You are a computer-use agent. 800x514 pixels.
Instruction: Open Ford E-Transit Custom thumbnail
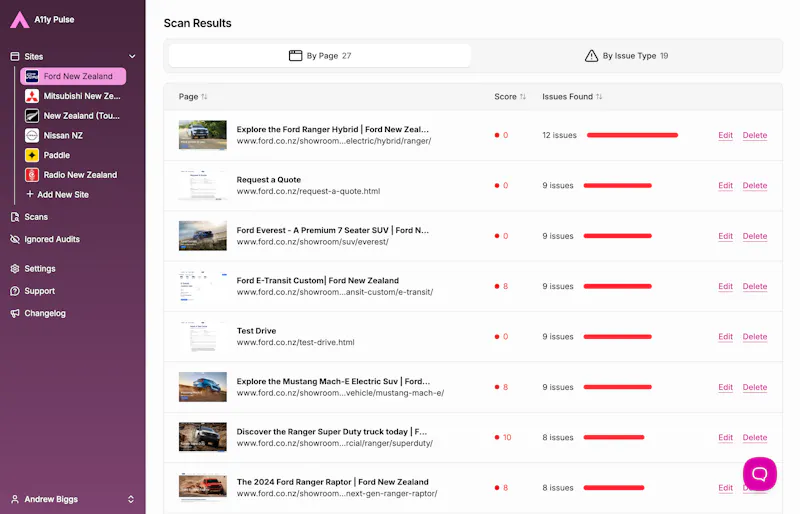tap(203, 286)
